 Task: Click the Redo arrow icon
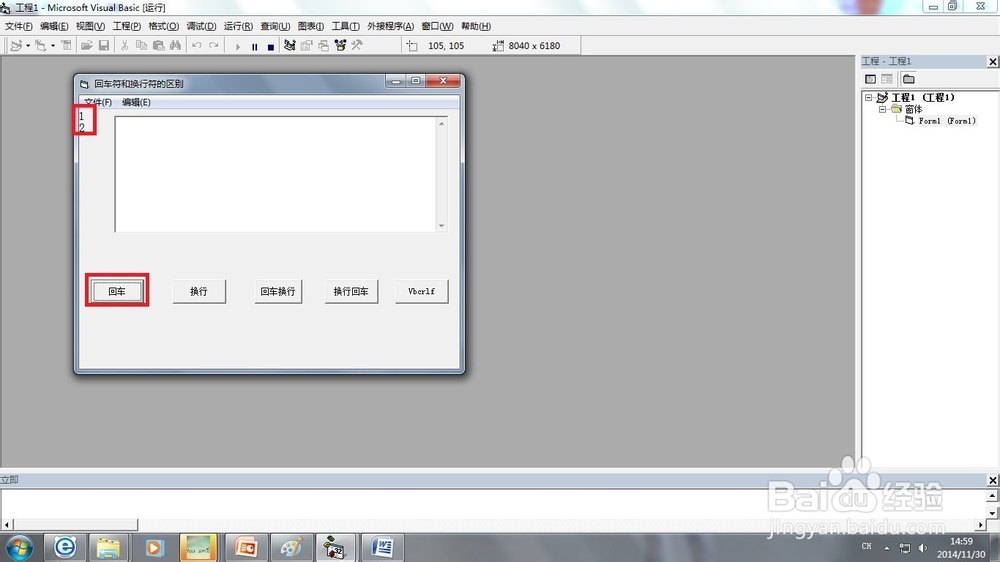pos(214,45)
